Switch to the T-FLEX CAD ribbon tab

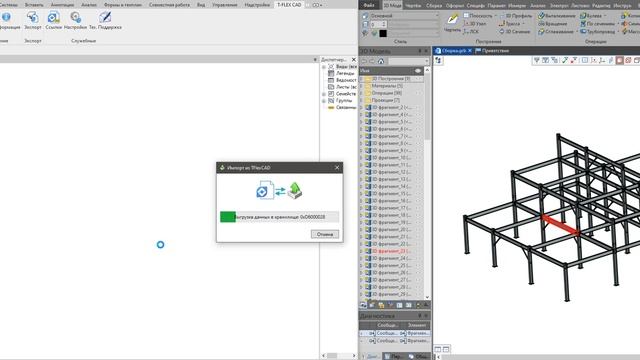pyautogui.click(x=289, y=5)
